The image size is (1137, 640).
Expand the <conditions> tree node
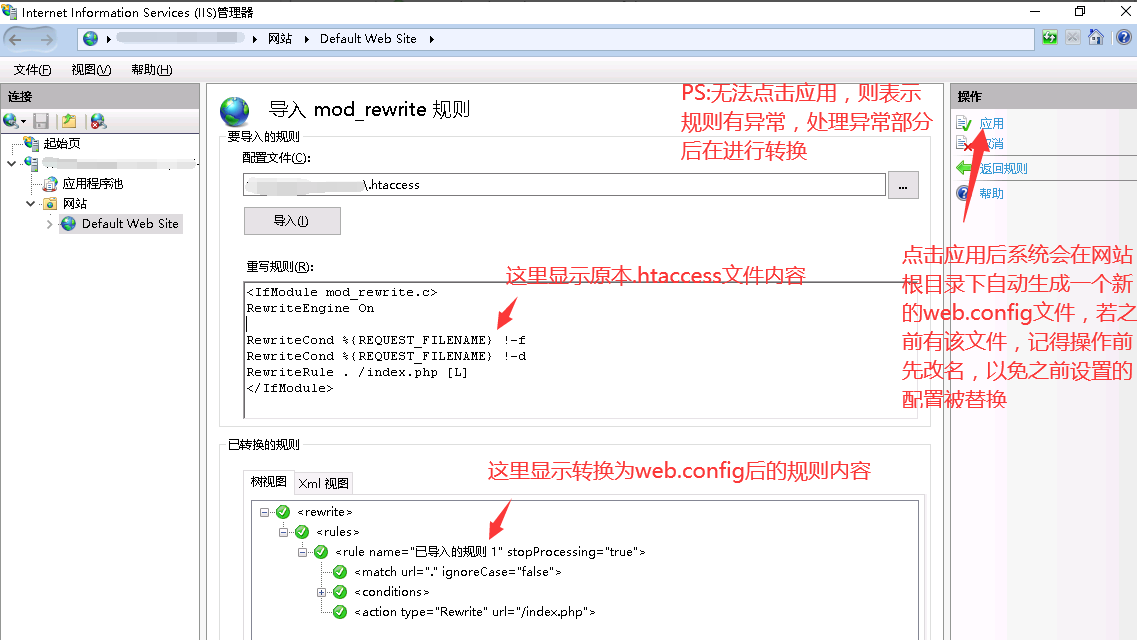click(322, 592)
